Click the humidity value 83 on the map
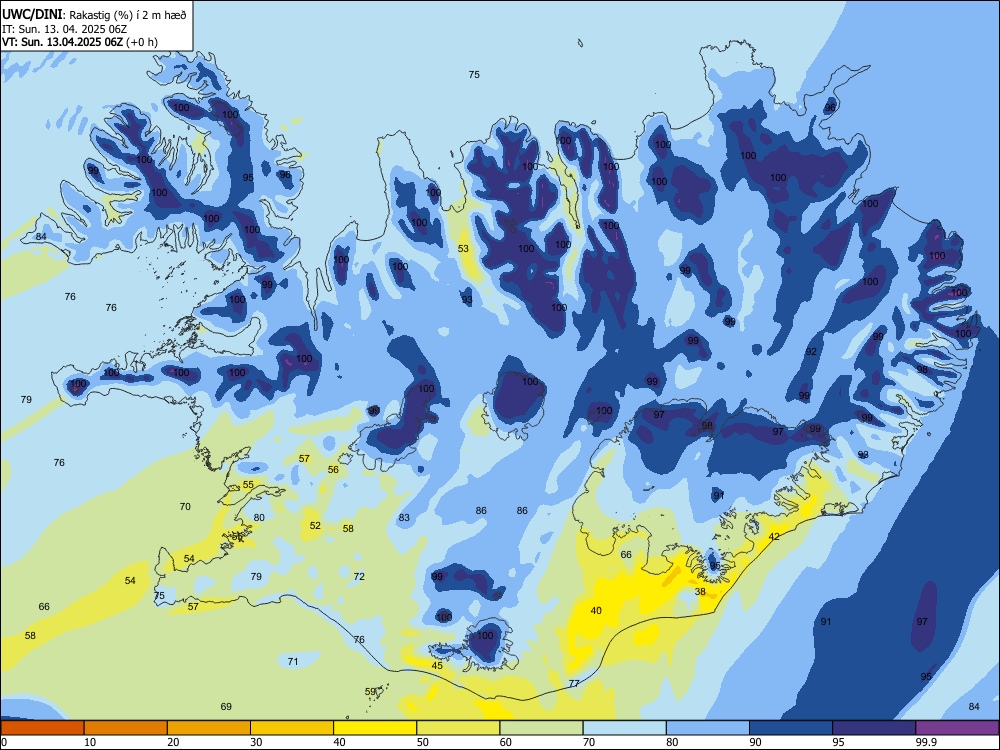 click(404, 518)
